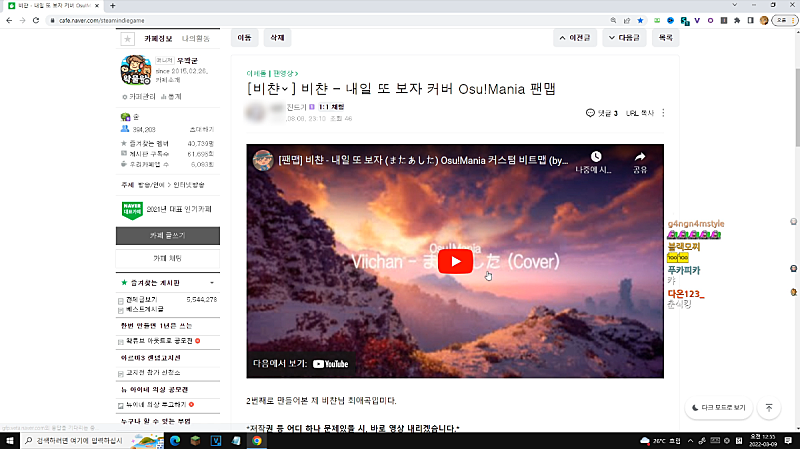This screenshot has width=800, height=449.
Task: Open the 뉴이네 의상 투고하기 board
Action: 156,405
